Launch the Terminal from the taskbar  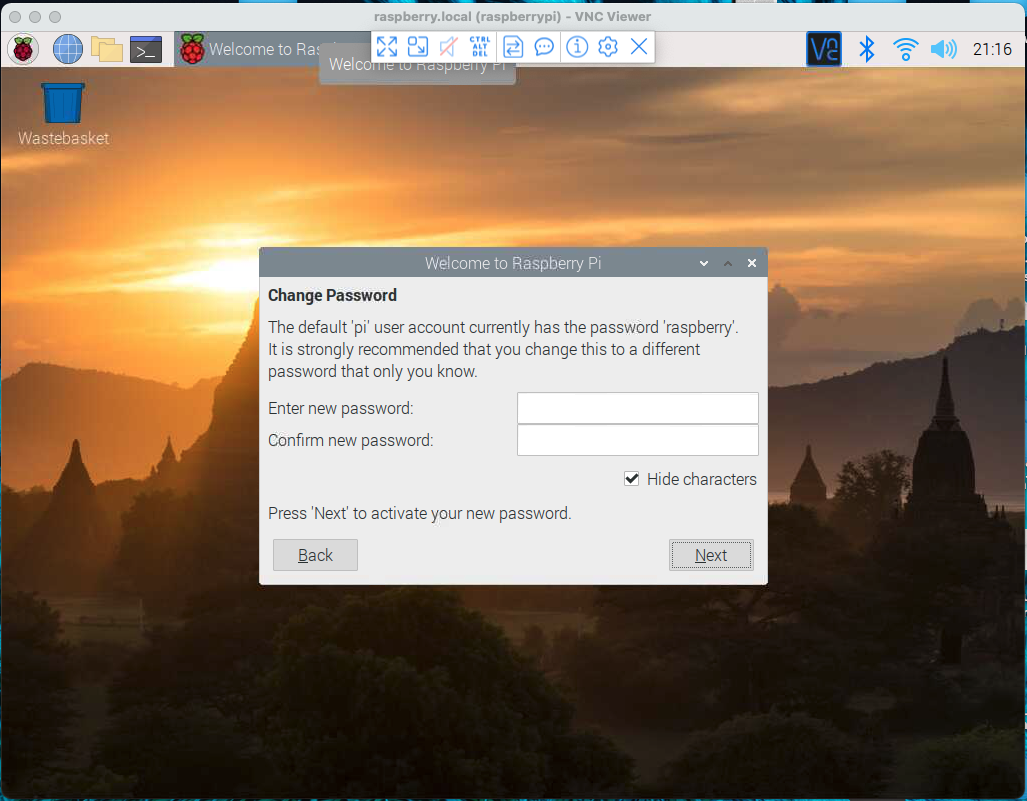pyautogui.click(x=146, y=49)
